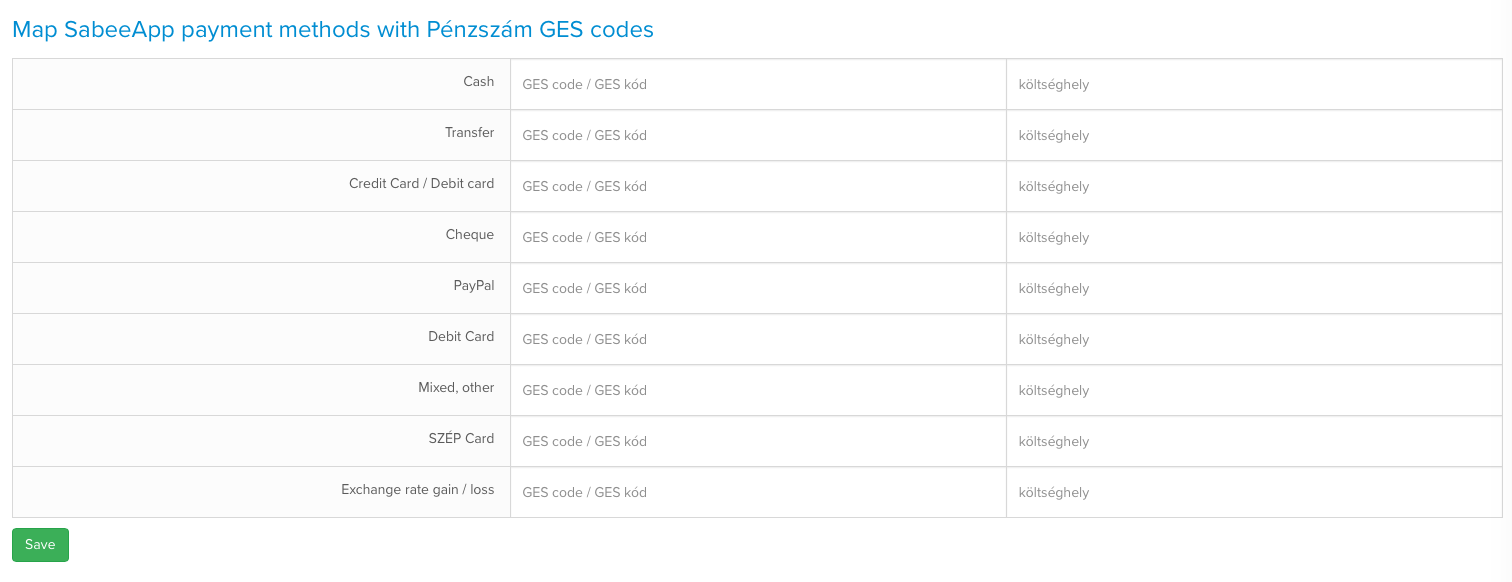
Task: Click the Cash költséghely input field
Action: [1254, 85]
